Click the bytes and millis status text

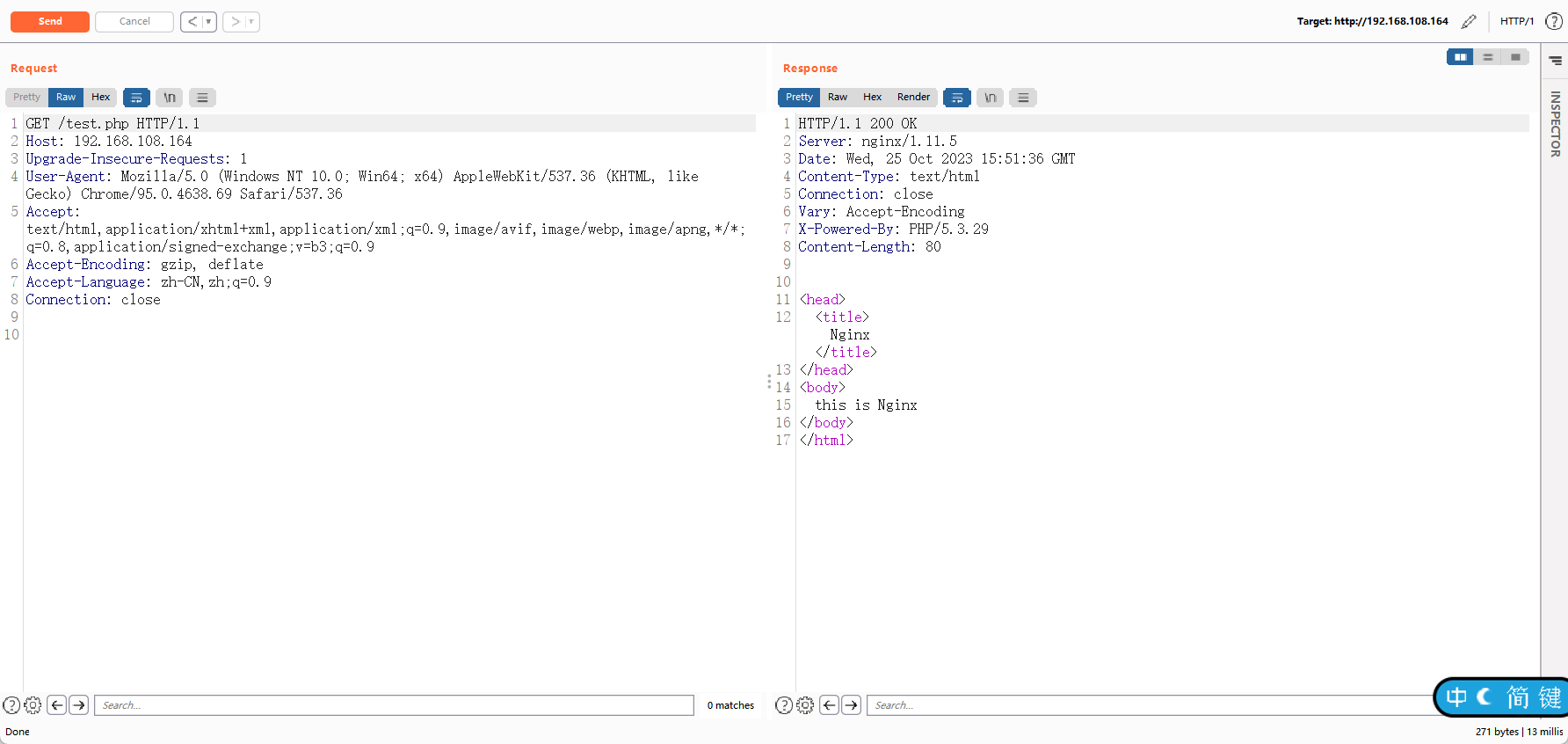(1519, 732)
